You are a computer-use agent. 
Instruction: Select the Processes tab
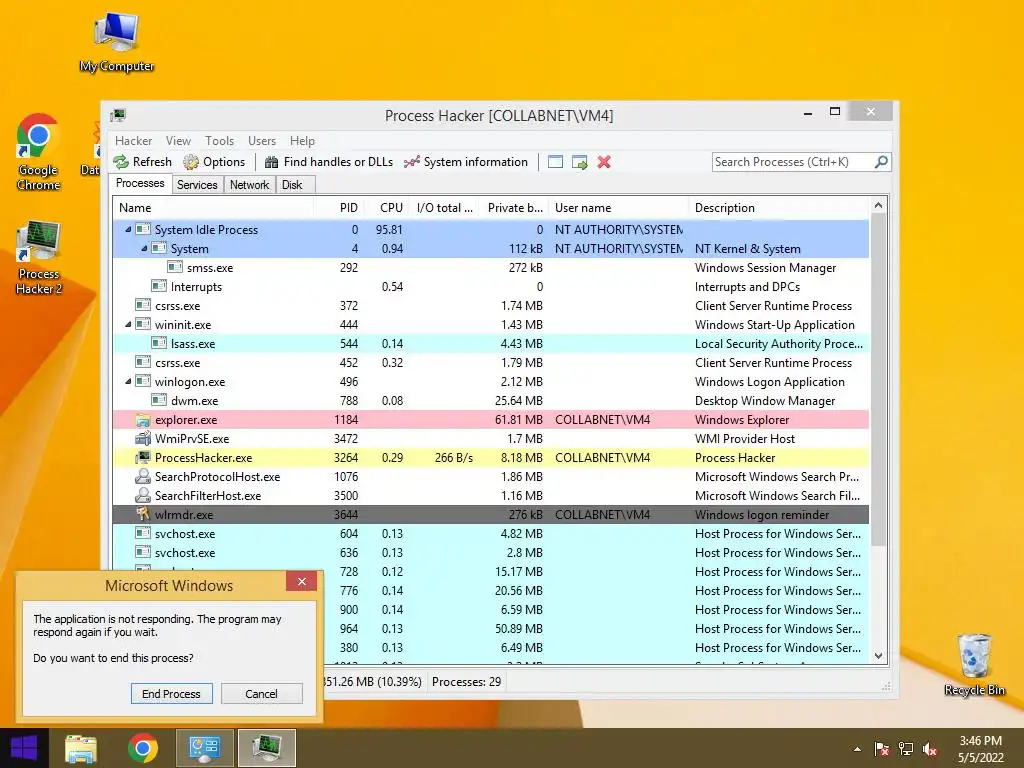coord(140,184)
